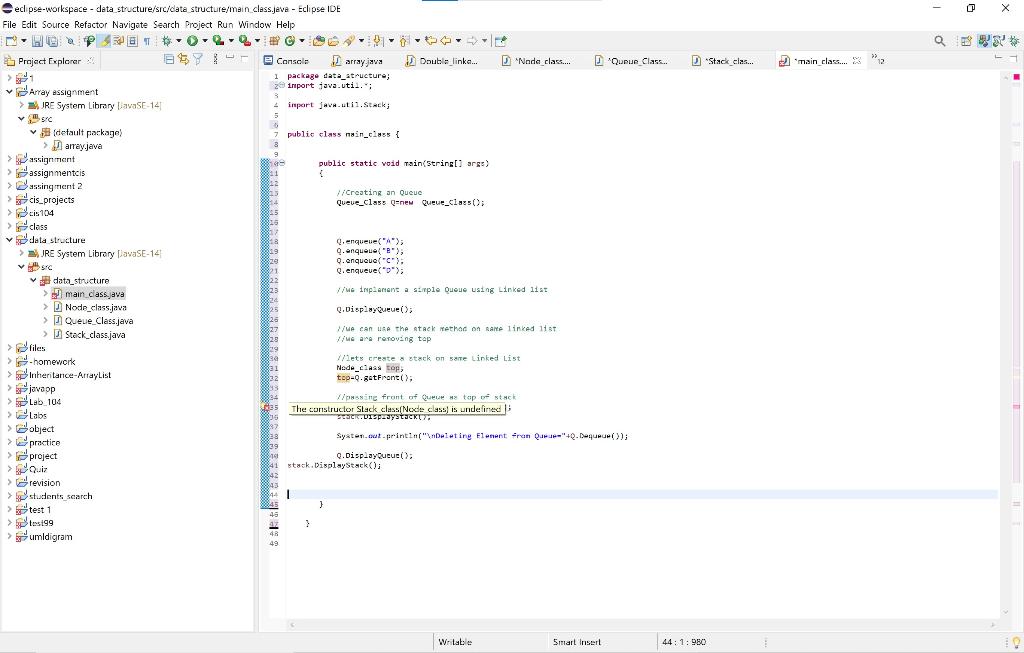1024x653 pixels.
Task: Collapse the Array assignment project
Action: [9, 91]
